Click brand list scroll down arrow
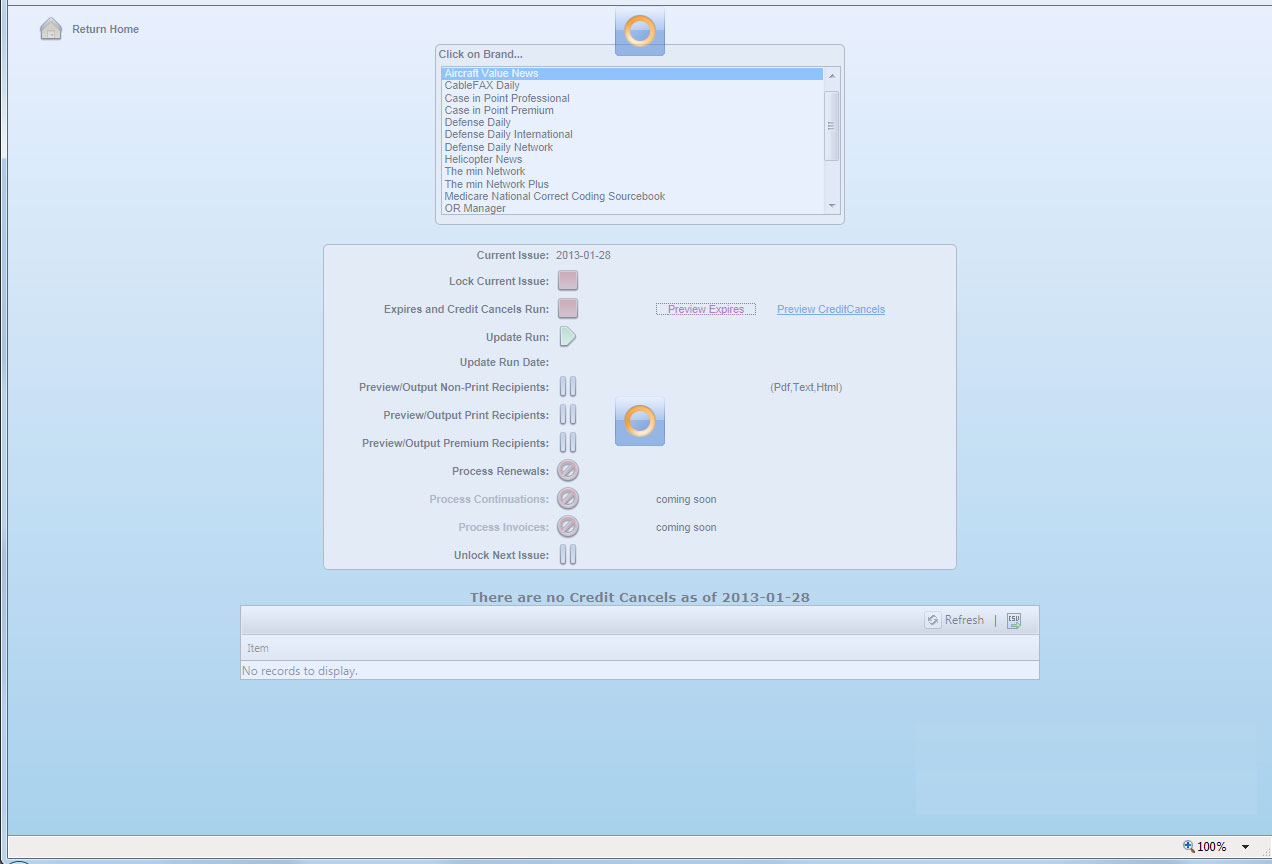This screenshot has width=1272, height=864. 832,205
